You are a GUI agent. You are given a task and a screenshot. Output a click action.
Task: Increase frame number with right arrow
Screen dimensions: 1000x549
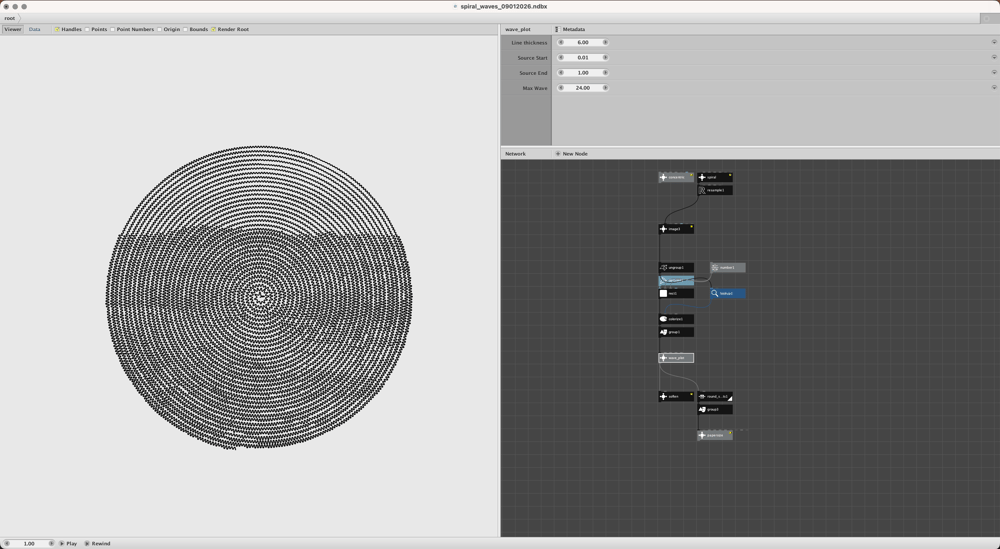point(52,544)
